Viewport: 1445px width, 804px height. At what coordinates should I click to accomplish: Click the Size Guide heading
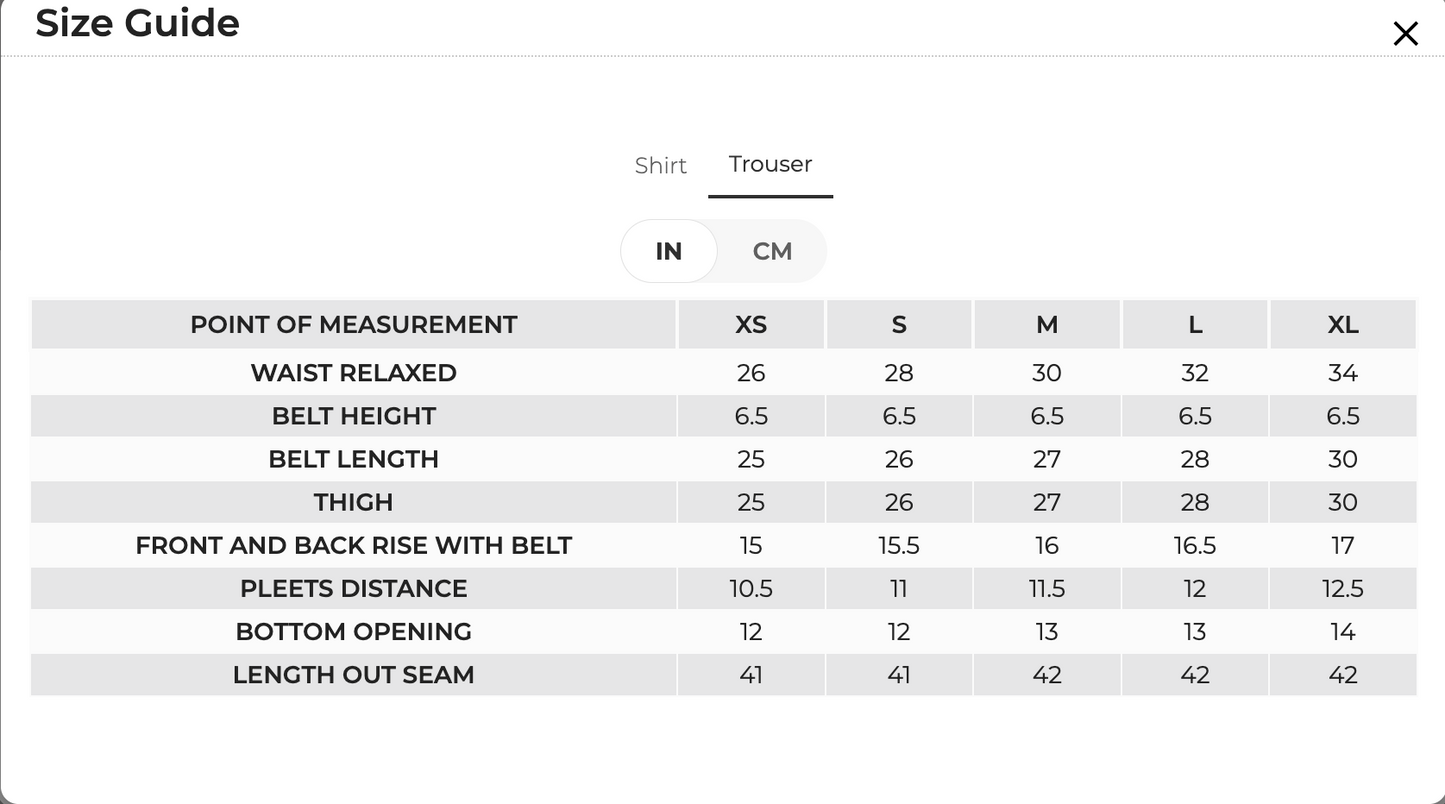(x=138, y=23)
